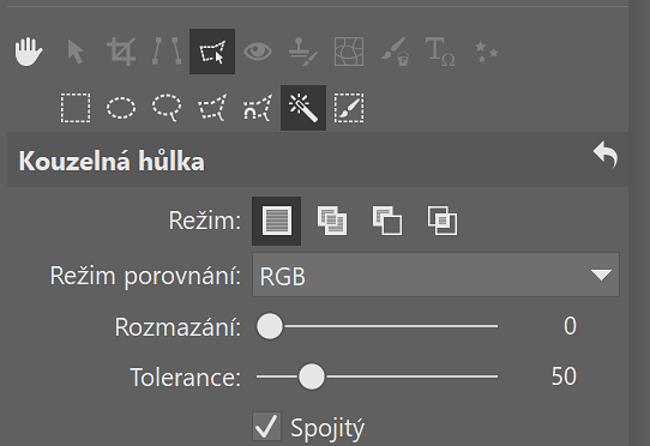Select the polygon lasso tool
This screenshot has height=446, width=650.
coord(212,108)
